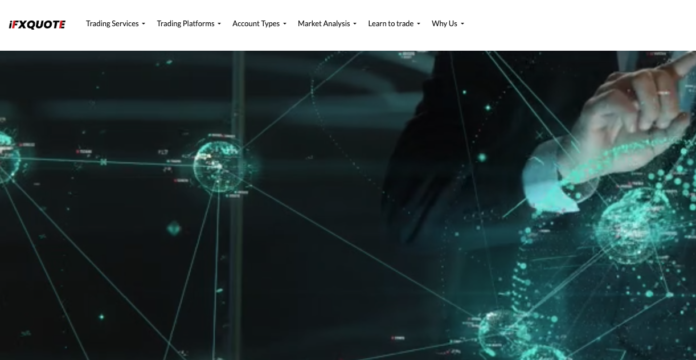
Task: Expand the Trading Services dropdown arrow
Action: pyautogui.click(x=143, y=24)
